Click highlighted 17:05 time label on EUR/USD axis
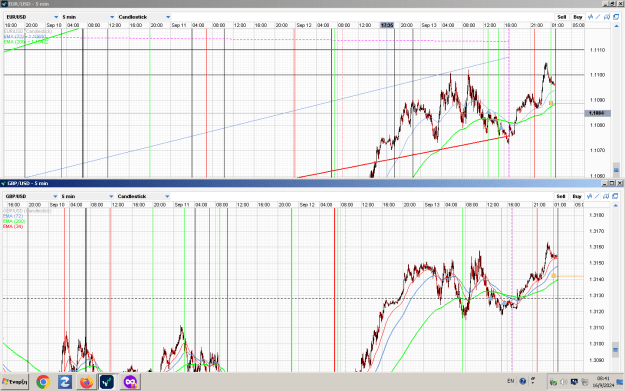This screenshot has width=625, height=391. [387, 25]
